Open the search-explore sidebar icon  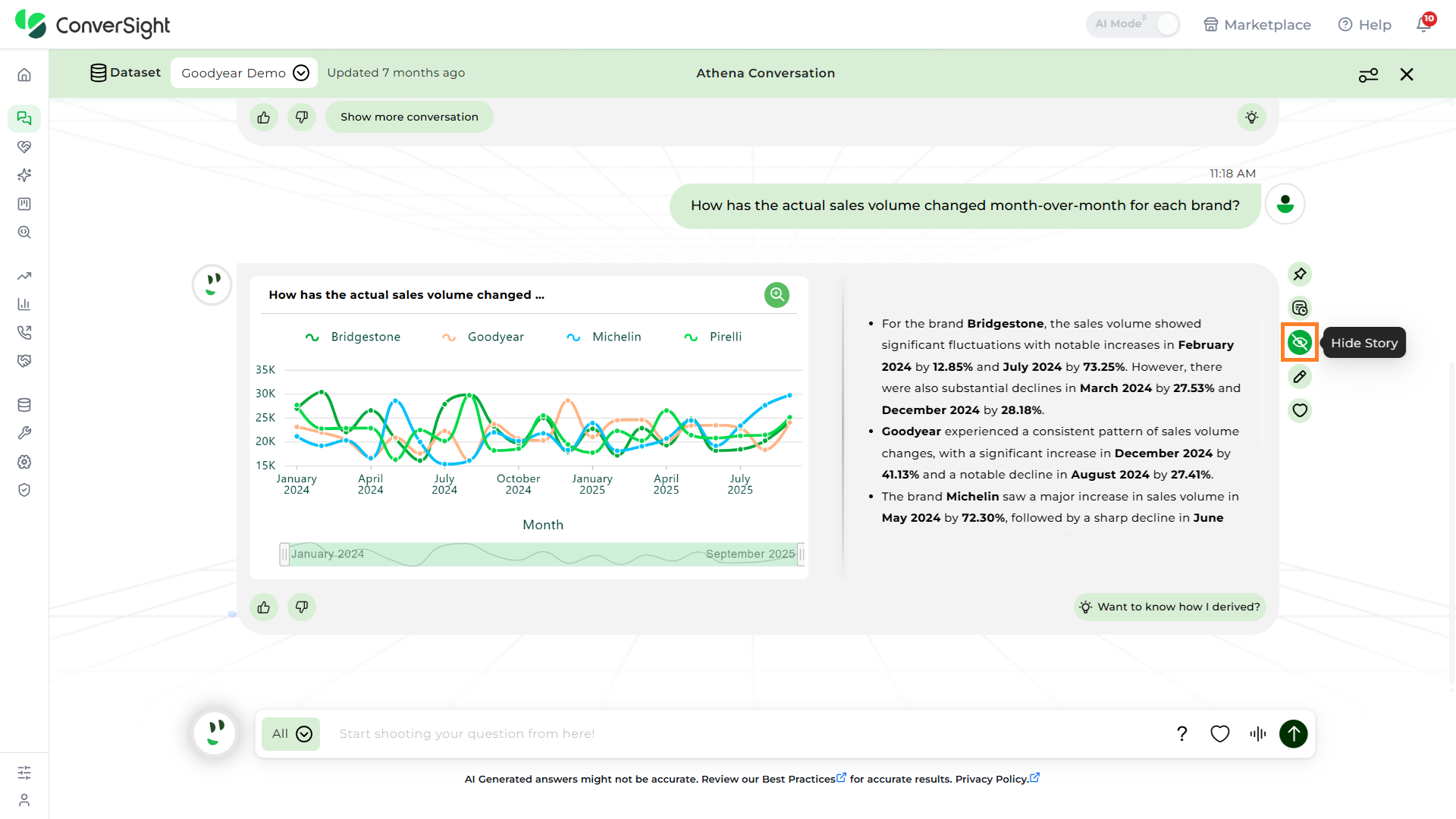(24, 232)
